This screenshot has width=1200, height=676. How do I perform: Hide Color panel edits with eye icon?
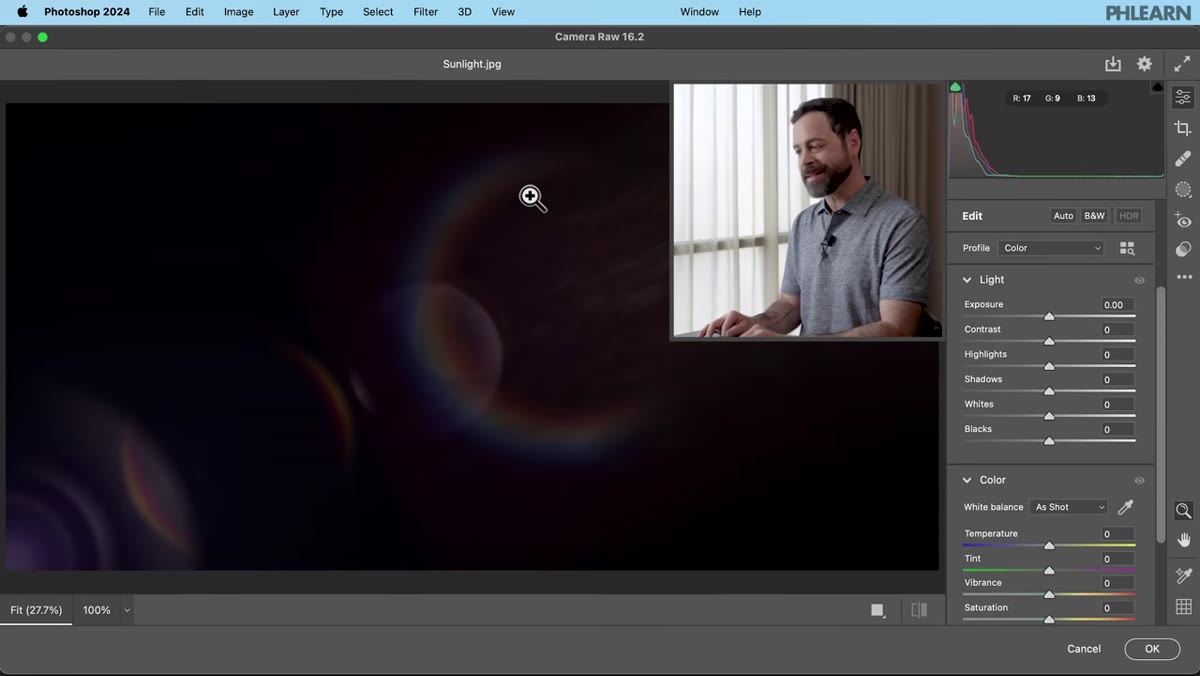click(x=1139, y=480)
